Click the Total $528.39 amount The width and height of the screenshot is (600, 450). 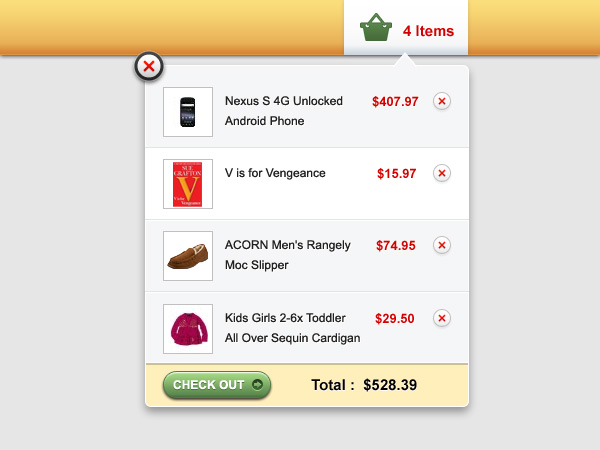390,385
